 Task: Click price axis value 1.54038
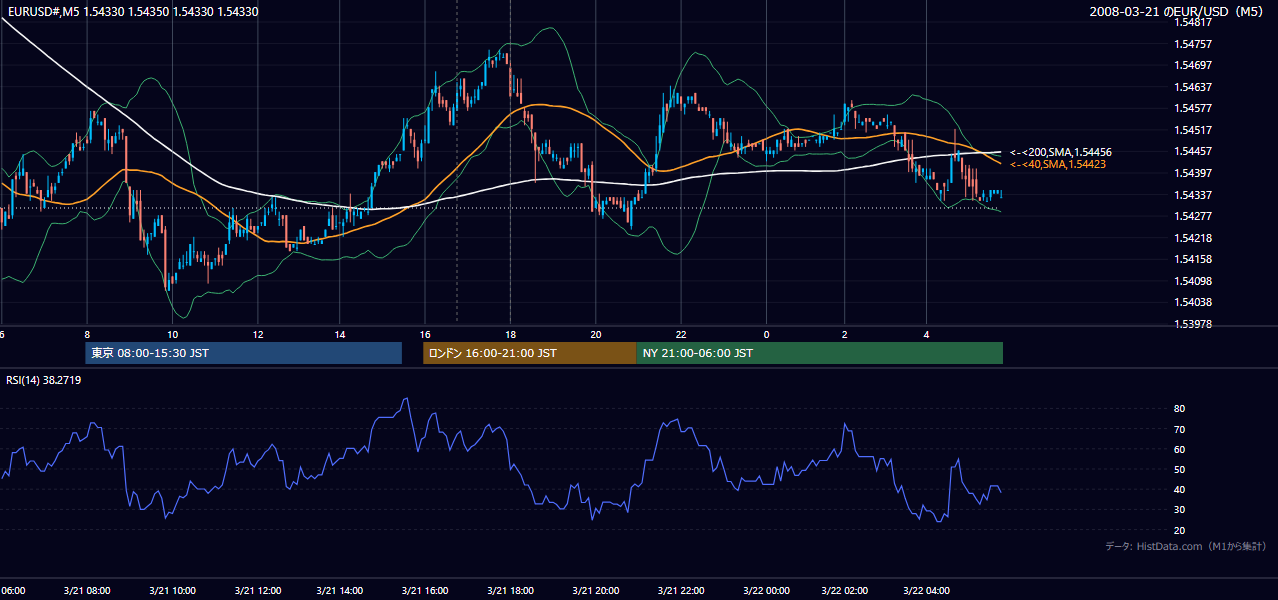[x=1194, y=302]
